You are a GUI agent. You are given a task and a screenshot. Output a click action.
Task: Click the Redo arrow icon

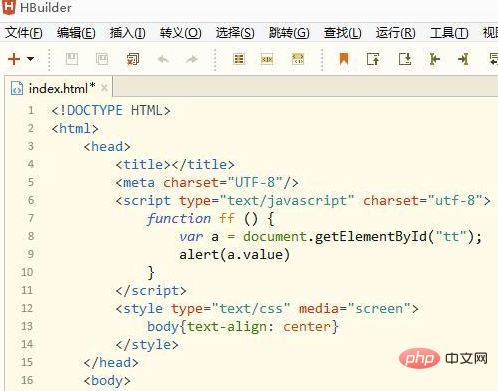pyautogui.click(x=192, y=59)
